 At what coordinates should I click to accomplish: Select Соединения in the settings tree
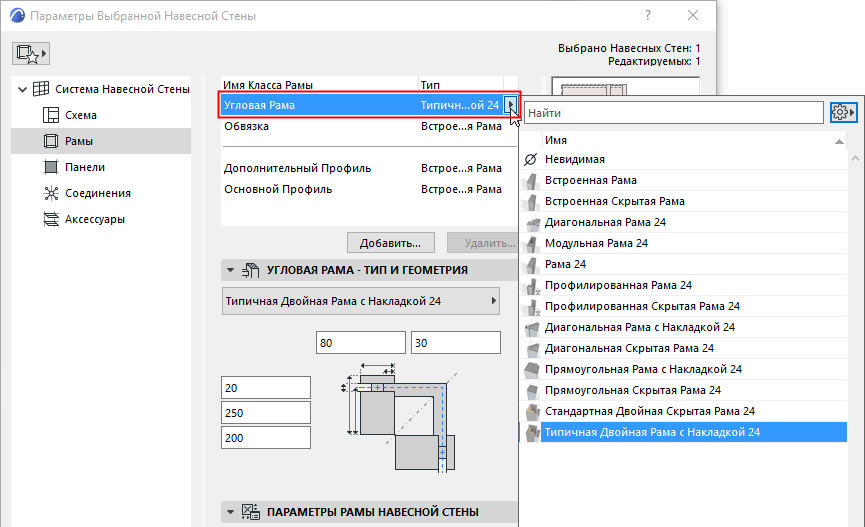pos(98,193)
